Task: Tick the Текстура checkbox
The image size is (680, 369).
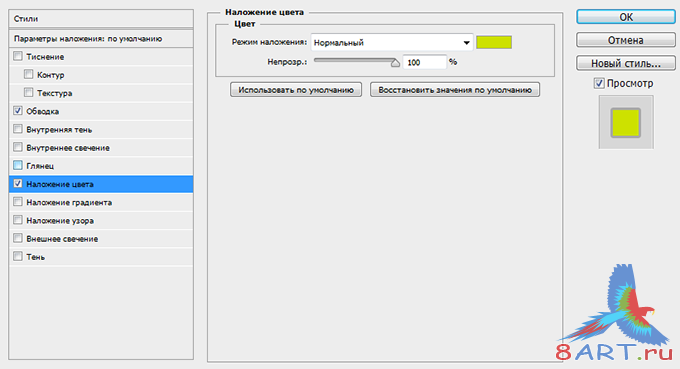Action: [x=29, y=93]
